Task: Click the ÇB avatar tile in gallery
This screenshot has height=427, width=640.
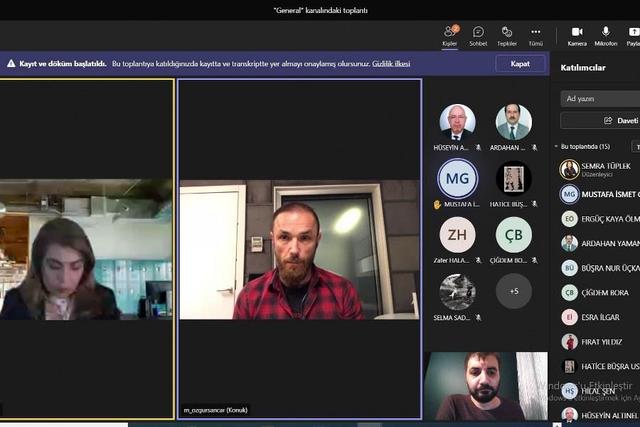Action: coord(513,235)
